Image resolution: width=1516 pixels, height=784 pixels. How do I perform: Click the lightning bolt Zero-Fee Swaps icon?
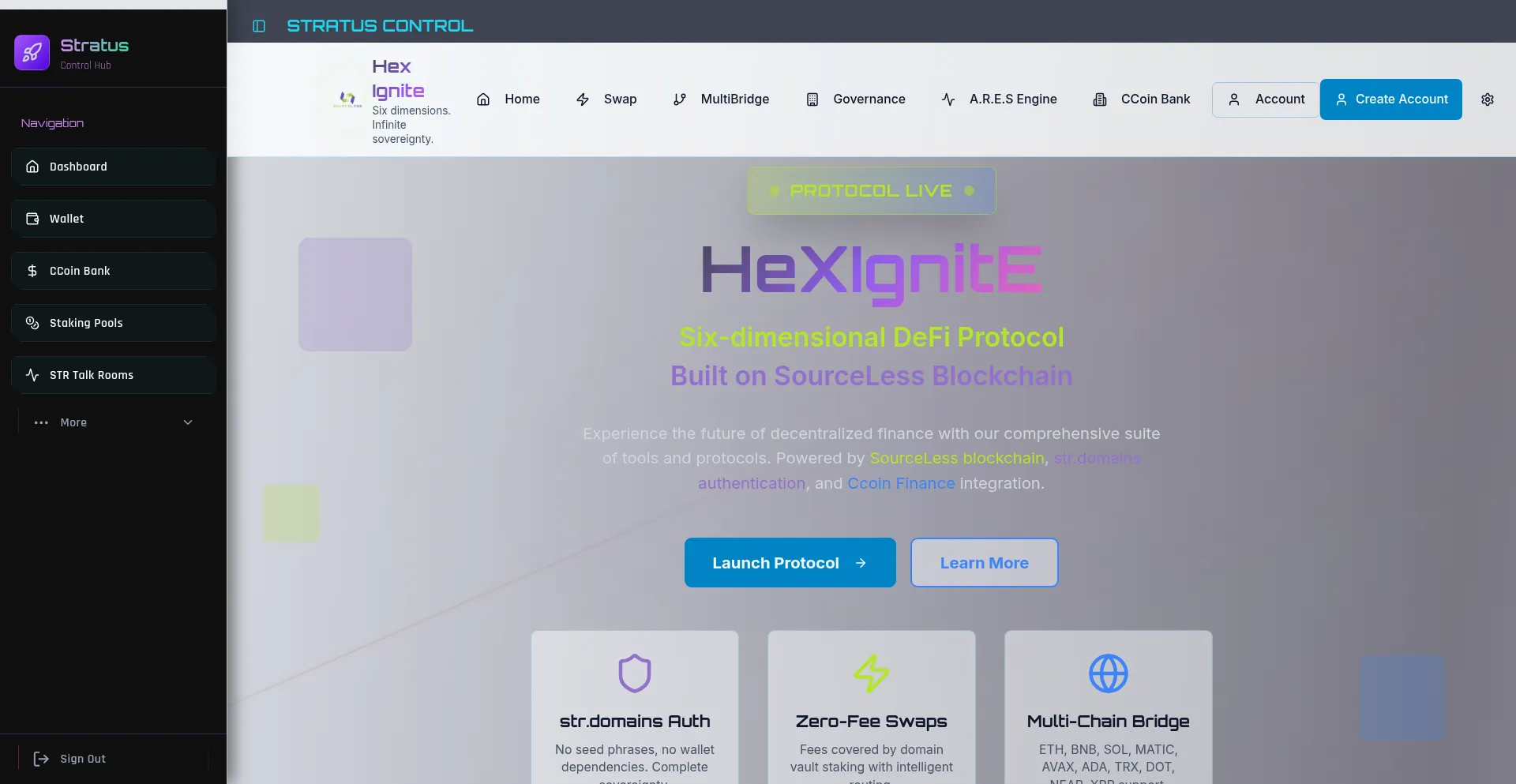click(872, 673)
